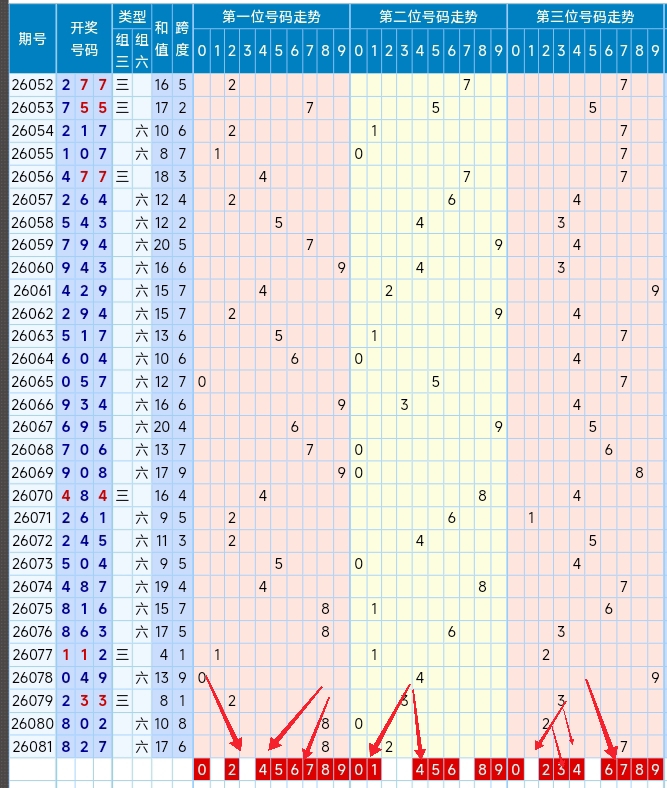
Task: Click red box 6 in third position predictions
Action: tap(608, 769)
